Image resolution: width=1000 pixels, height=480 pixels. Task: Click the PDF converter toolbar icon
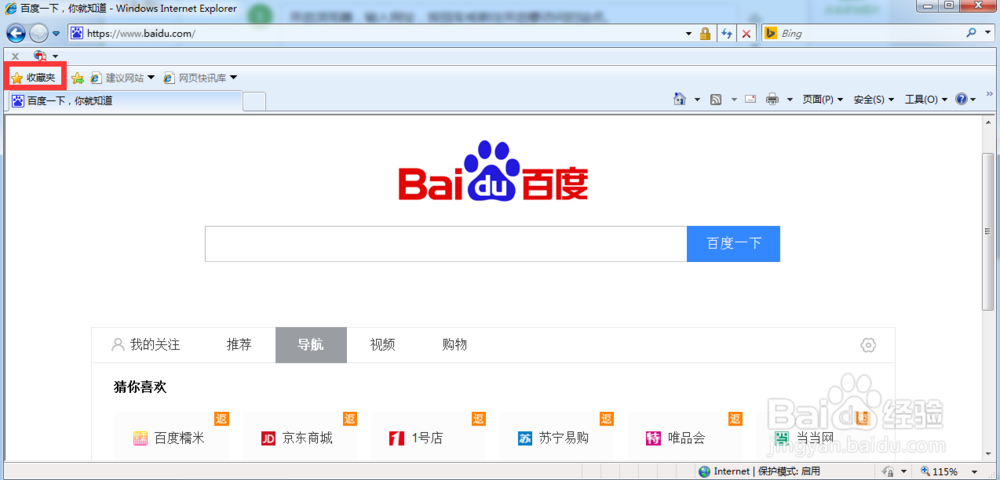click(40, 56)
